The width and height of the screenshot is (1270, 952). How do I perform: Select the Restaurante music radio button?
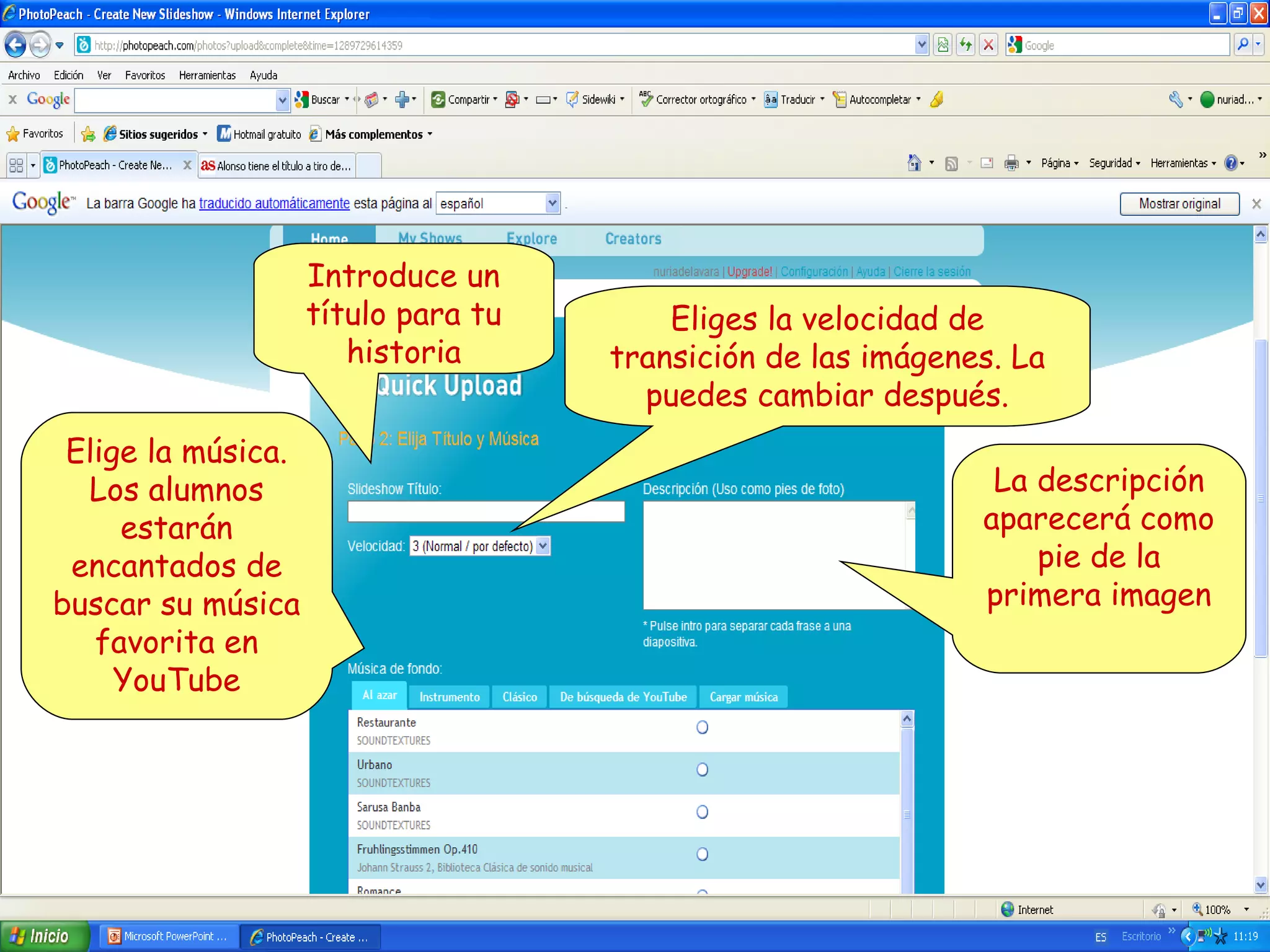702,727
